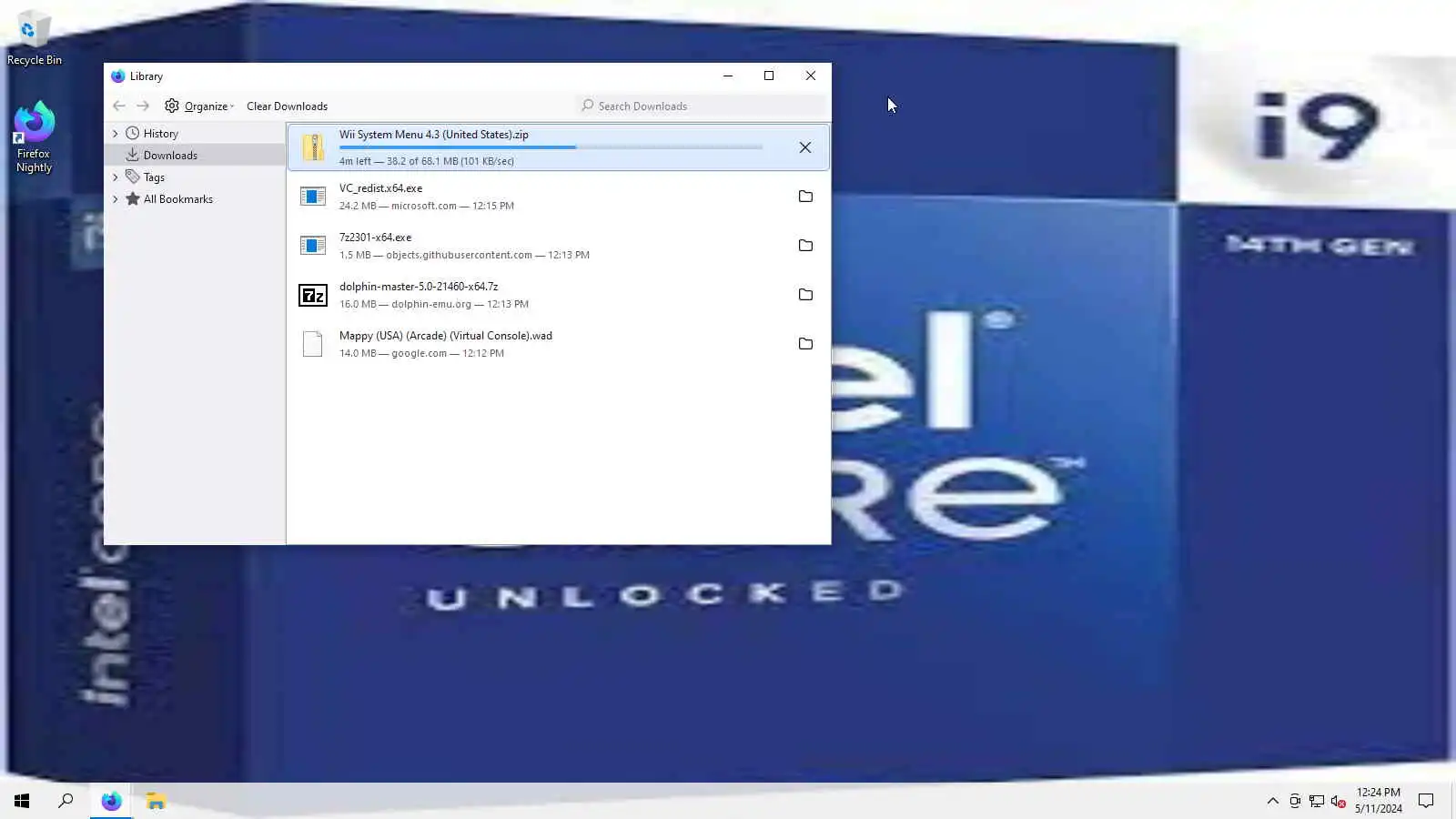Select Tags in the sidebar
The image size is (1456, 819).
point(154,177)
